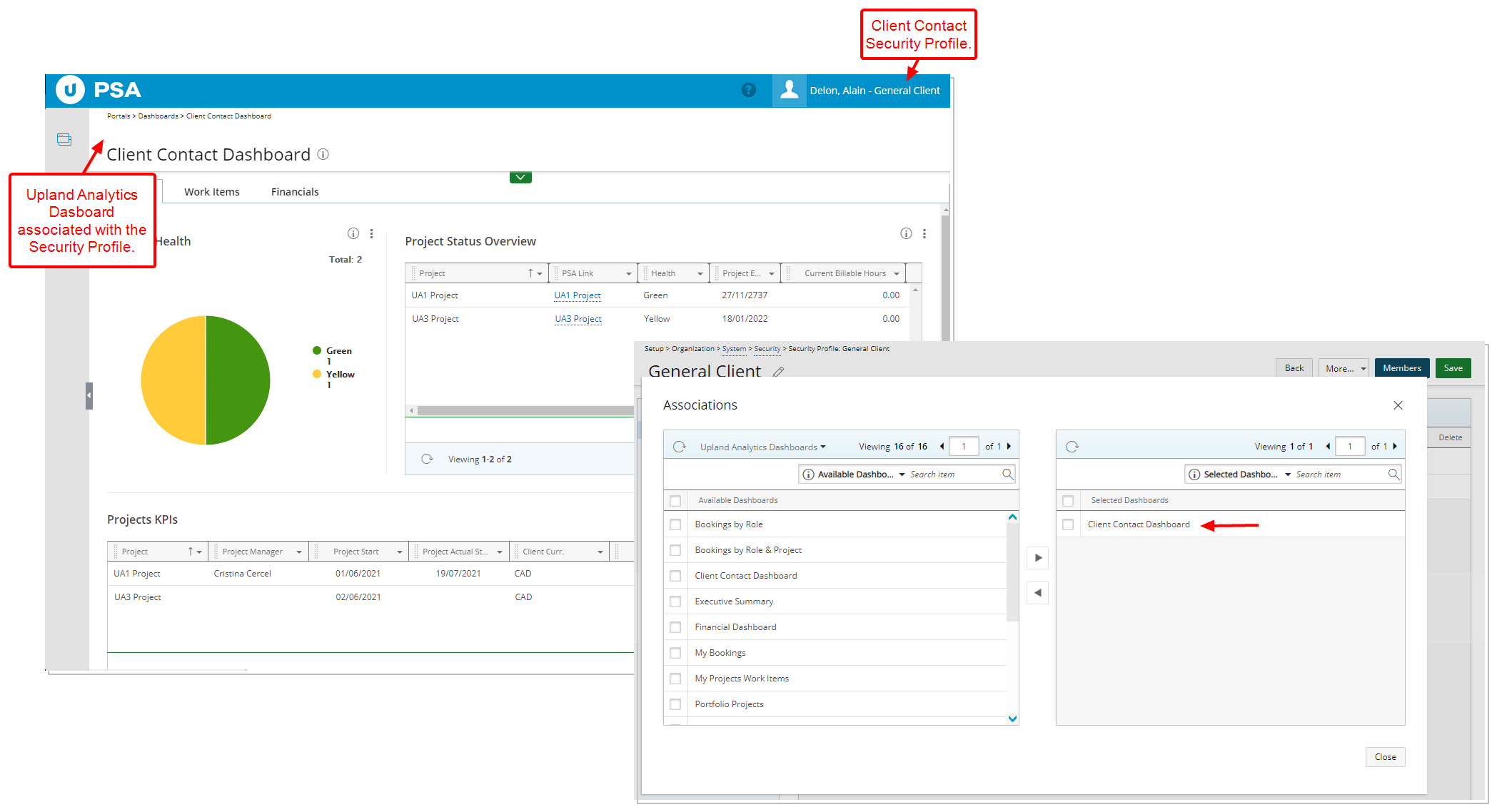This screenshot has width=1497, height=812.
Task: Click Close button in Associations dialog
Action: pos(1385,757)
